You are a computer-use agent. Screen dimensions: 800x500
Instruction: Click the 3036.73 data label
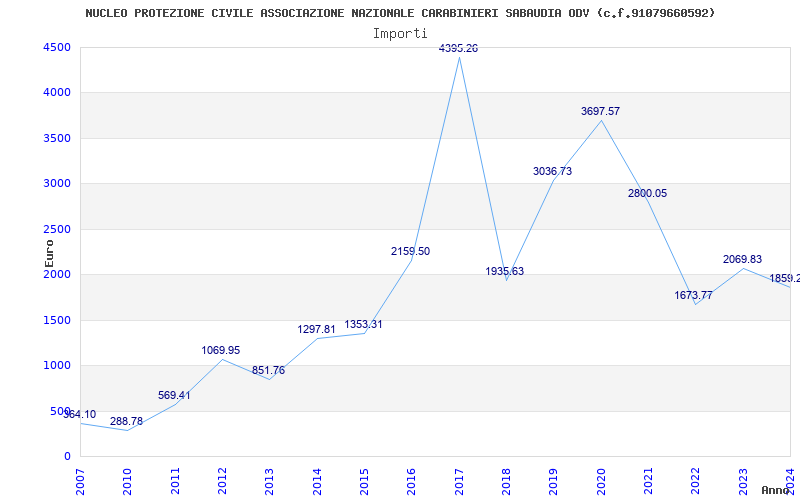tap(553, 171)
